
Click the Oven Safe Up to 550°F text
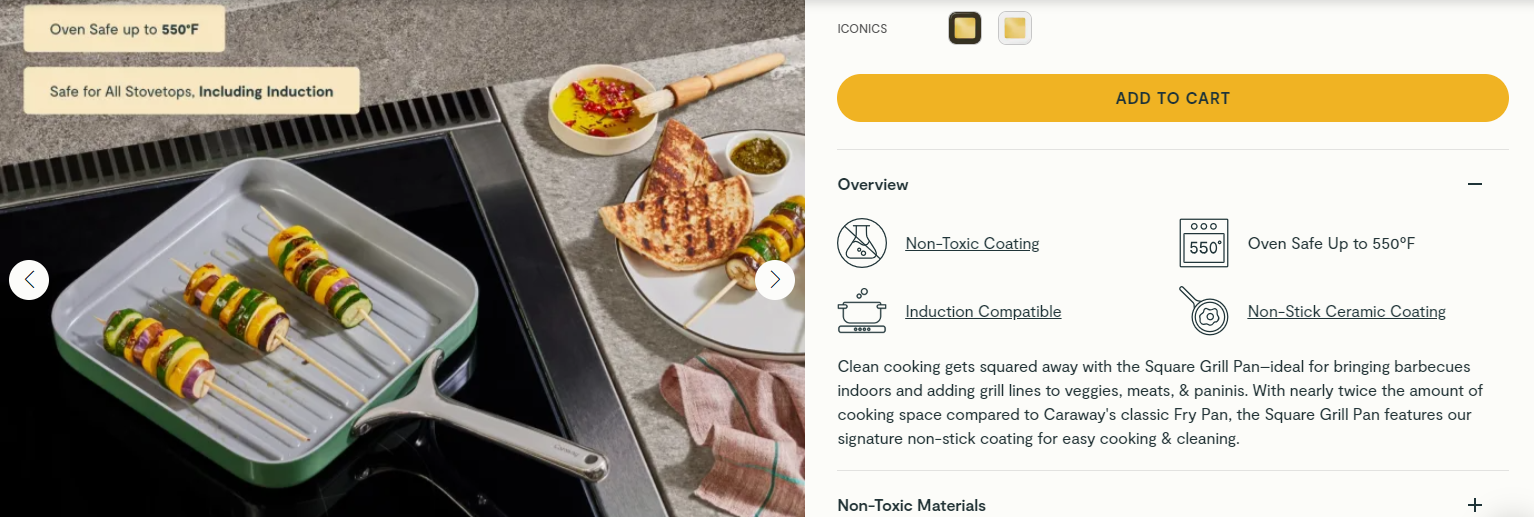[1332, 243]
